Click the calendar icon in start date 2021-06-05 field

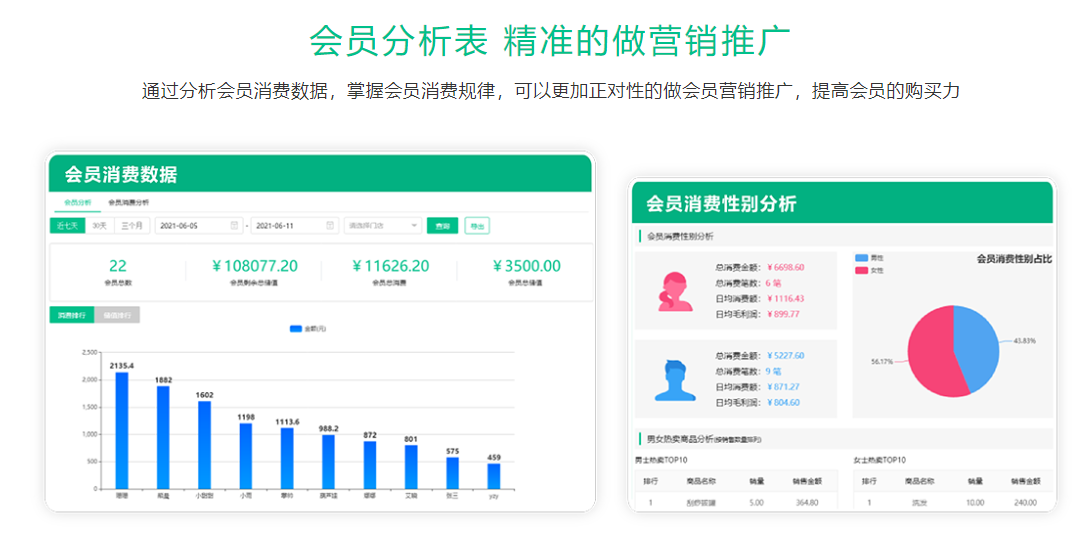(x=234, y=225)
